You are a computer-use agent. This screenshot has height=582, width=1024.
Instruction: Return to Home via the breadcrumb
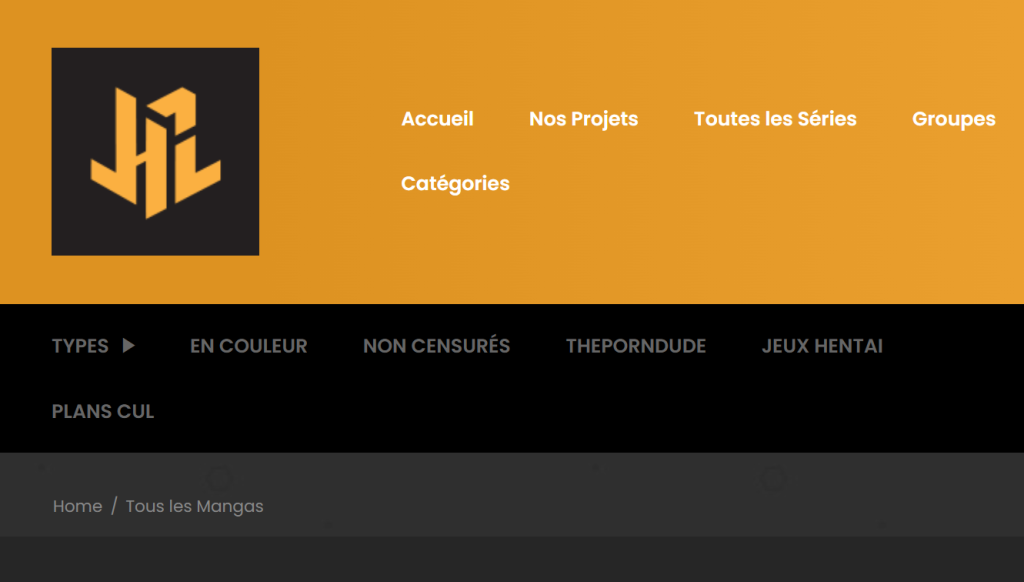[x=77, y=506]
